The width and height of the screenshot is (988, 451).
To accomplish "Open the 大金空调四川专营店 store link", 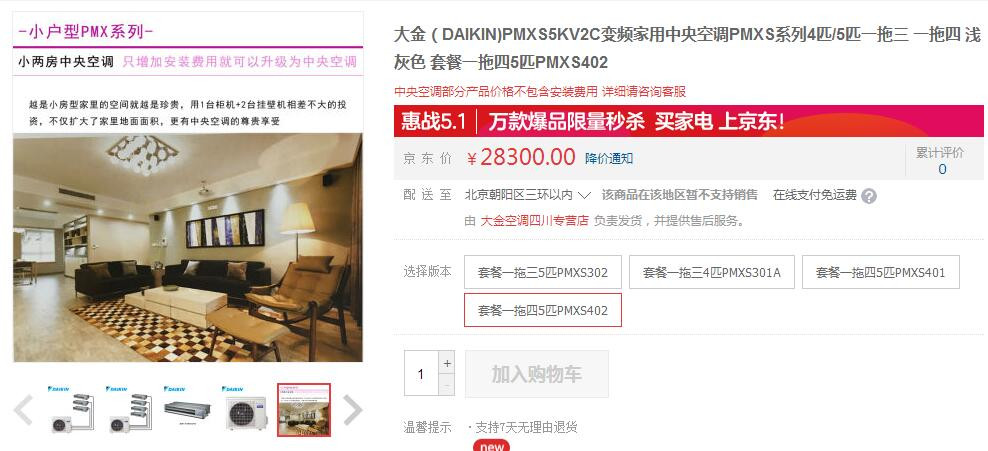I will tap(534, 220).
